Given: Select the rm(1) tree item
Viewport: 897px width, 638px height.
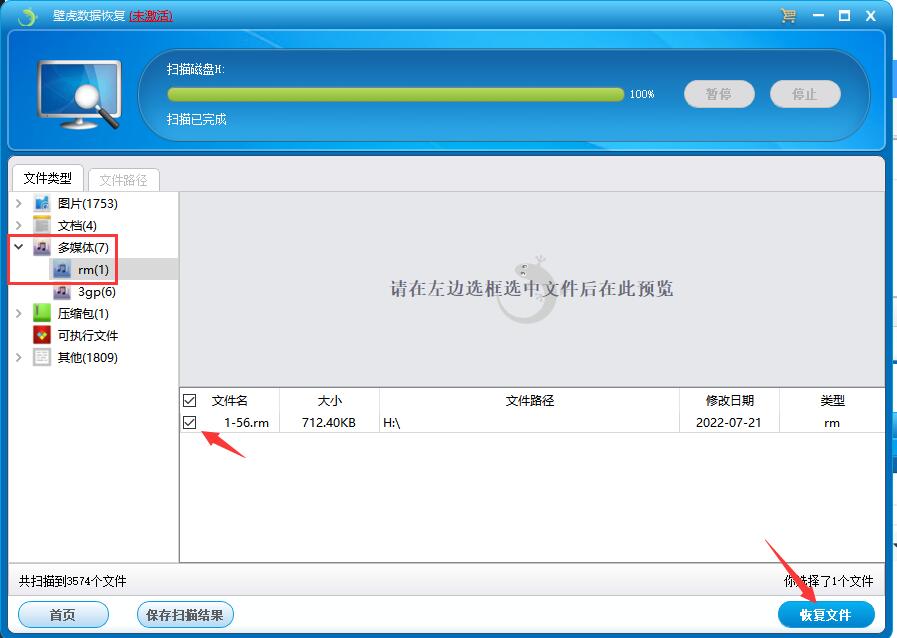Looking at the screenshot, I should tap(93, 270).
